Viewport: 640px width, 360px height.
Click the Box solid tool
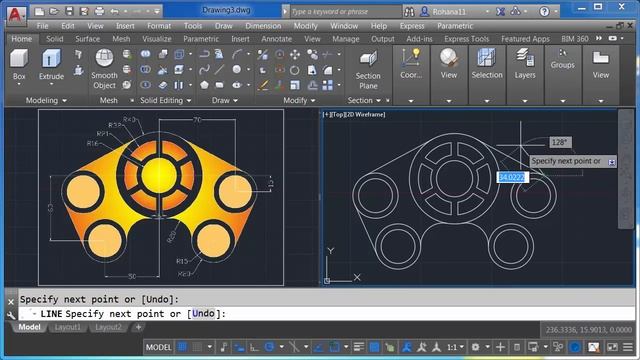click(x=19, y=64)
